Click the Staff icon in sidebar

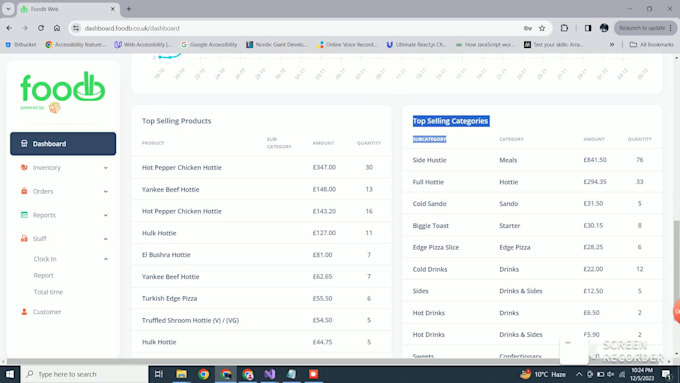(24, 239)
